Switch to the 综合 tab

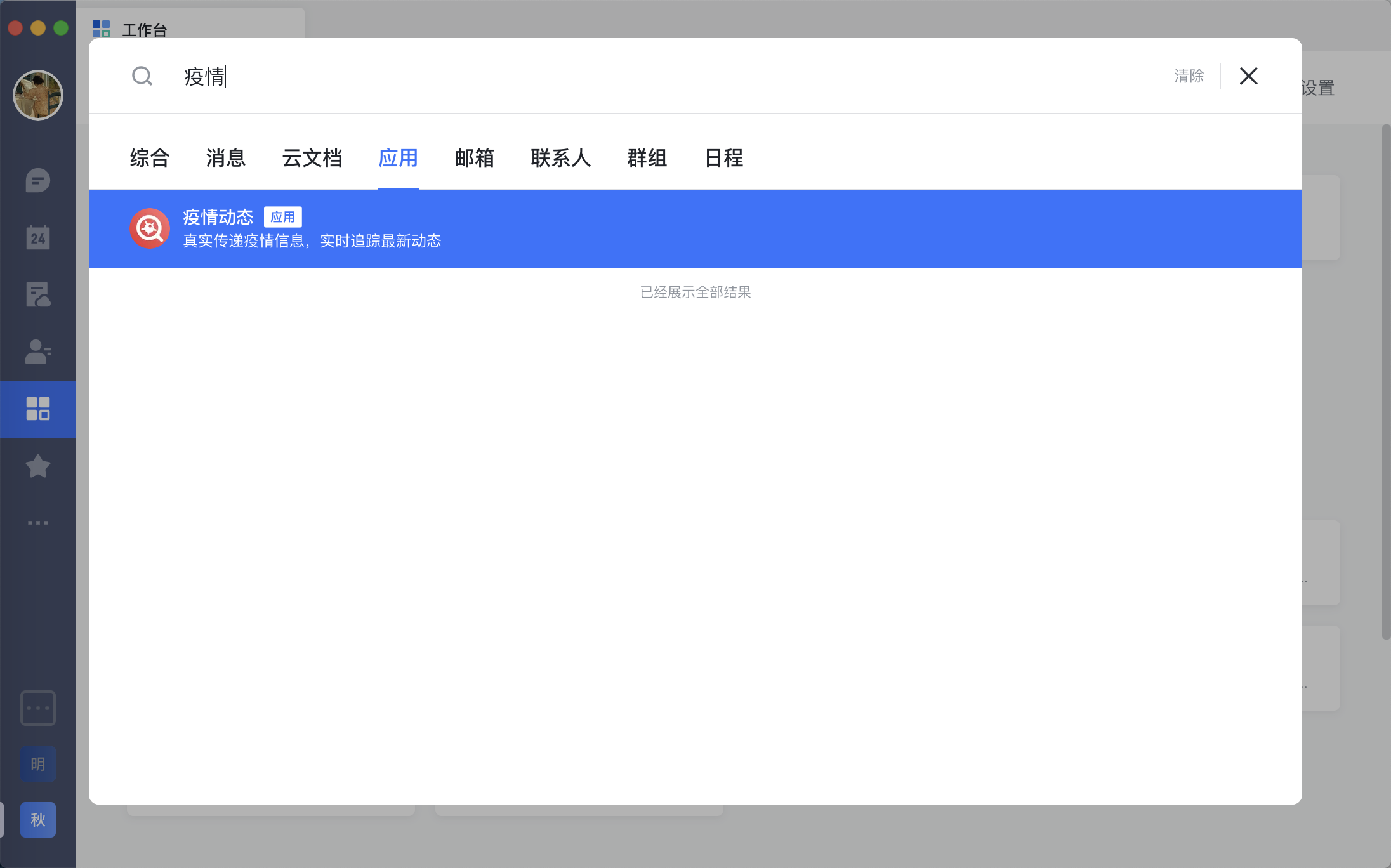click(x=150, y=158)
